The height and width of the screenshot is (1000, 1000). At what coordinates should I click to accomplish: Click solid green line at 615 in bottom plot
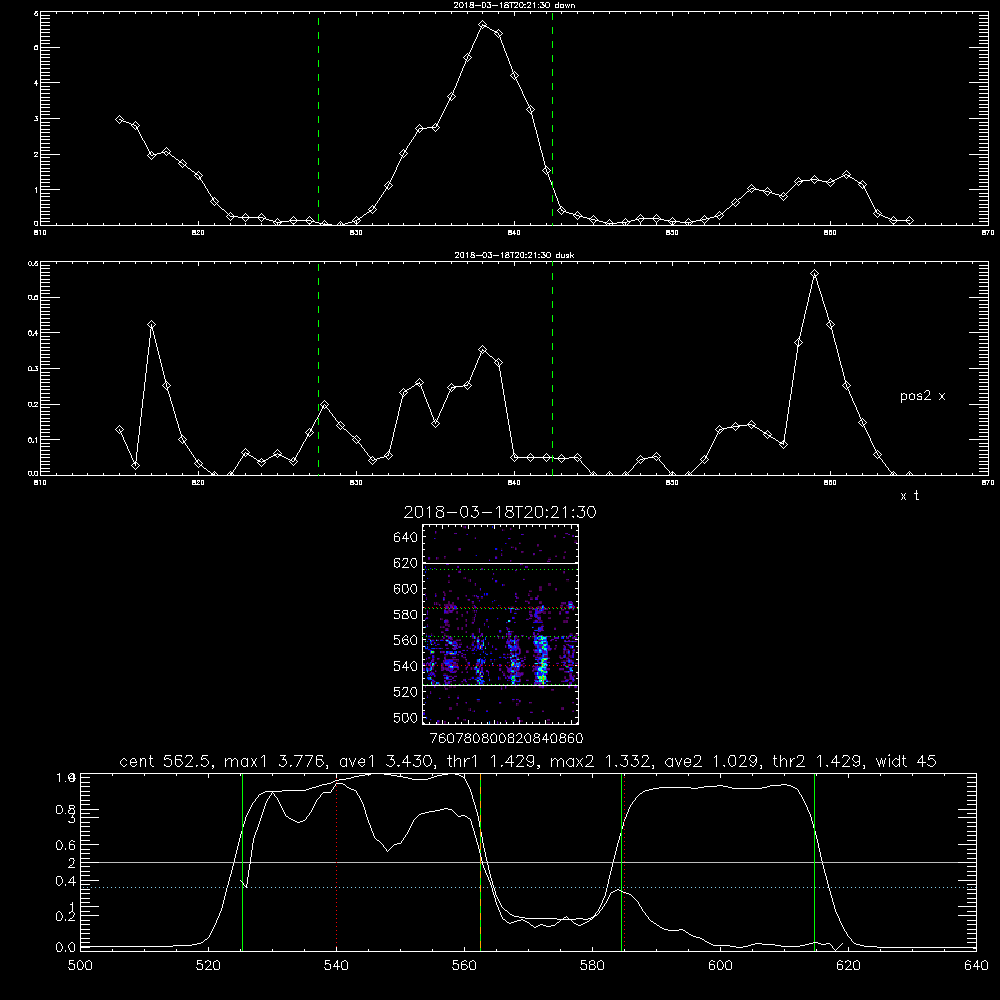point(814,861)
